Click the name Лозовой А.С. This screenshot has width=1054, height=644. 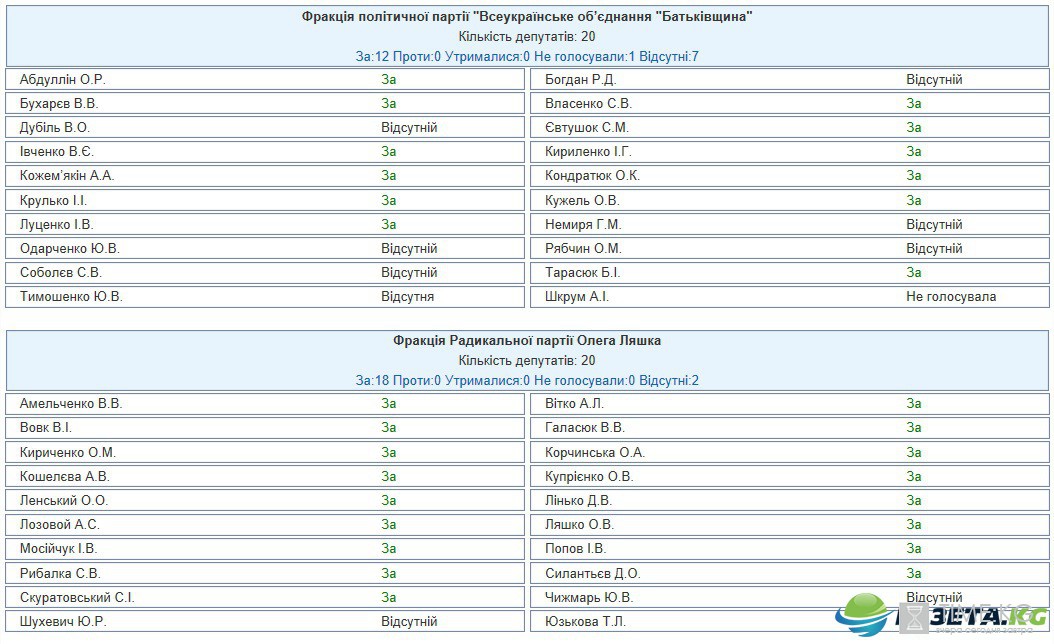coord(60,525)
